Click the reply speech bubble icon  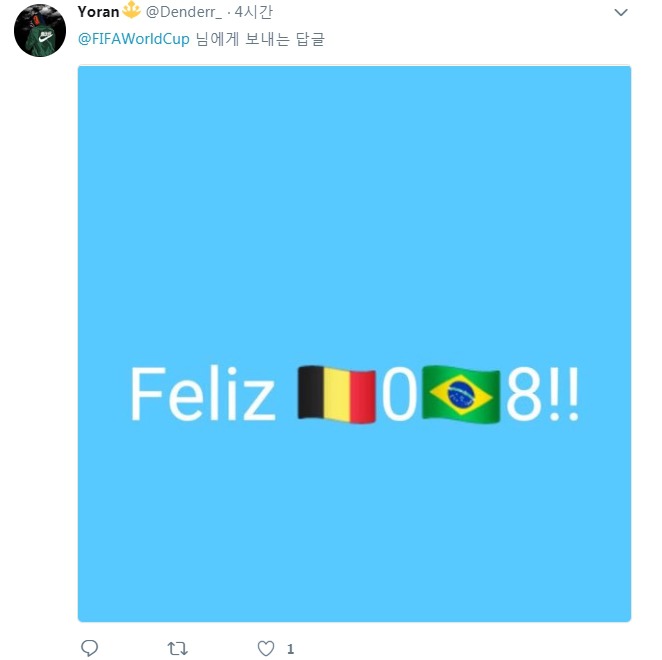point(89,648)
